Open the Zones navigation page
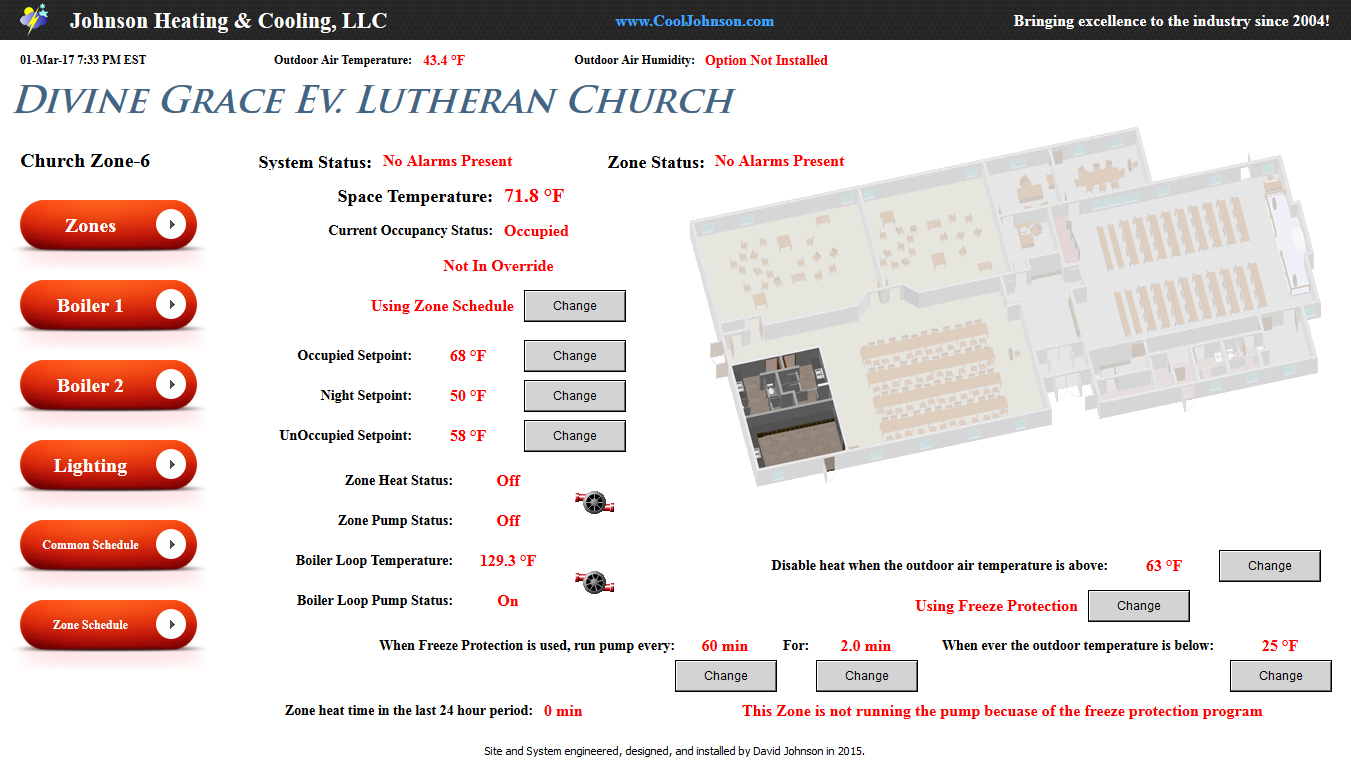The image size is (1351, 775). pyautogui.click(x=108, y=225)
